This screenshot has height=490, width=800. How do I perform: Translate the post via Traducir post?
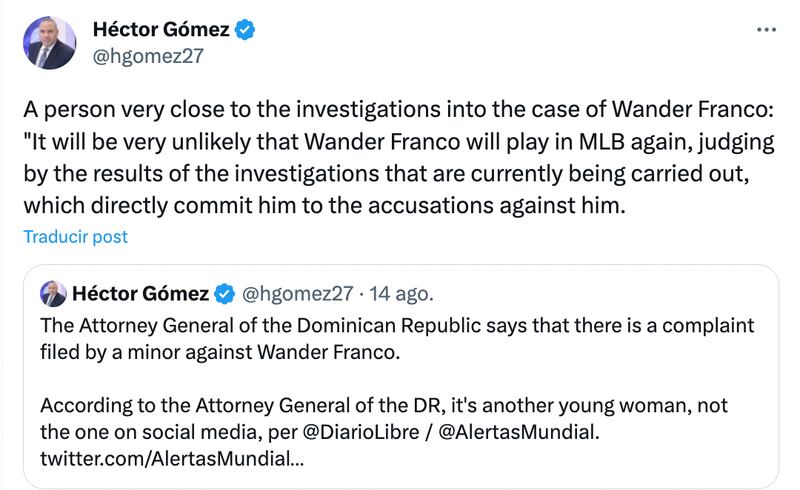click(x=75, y=238)
